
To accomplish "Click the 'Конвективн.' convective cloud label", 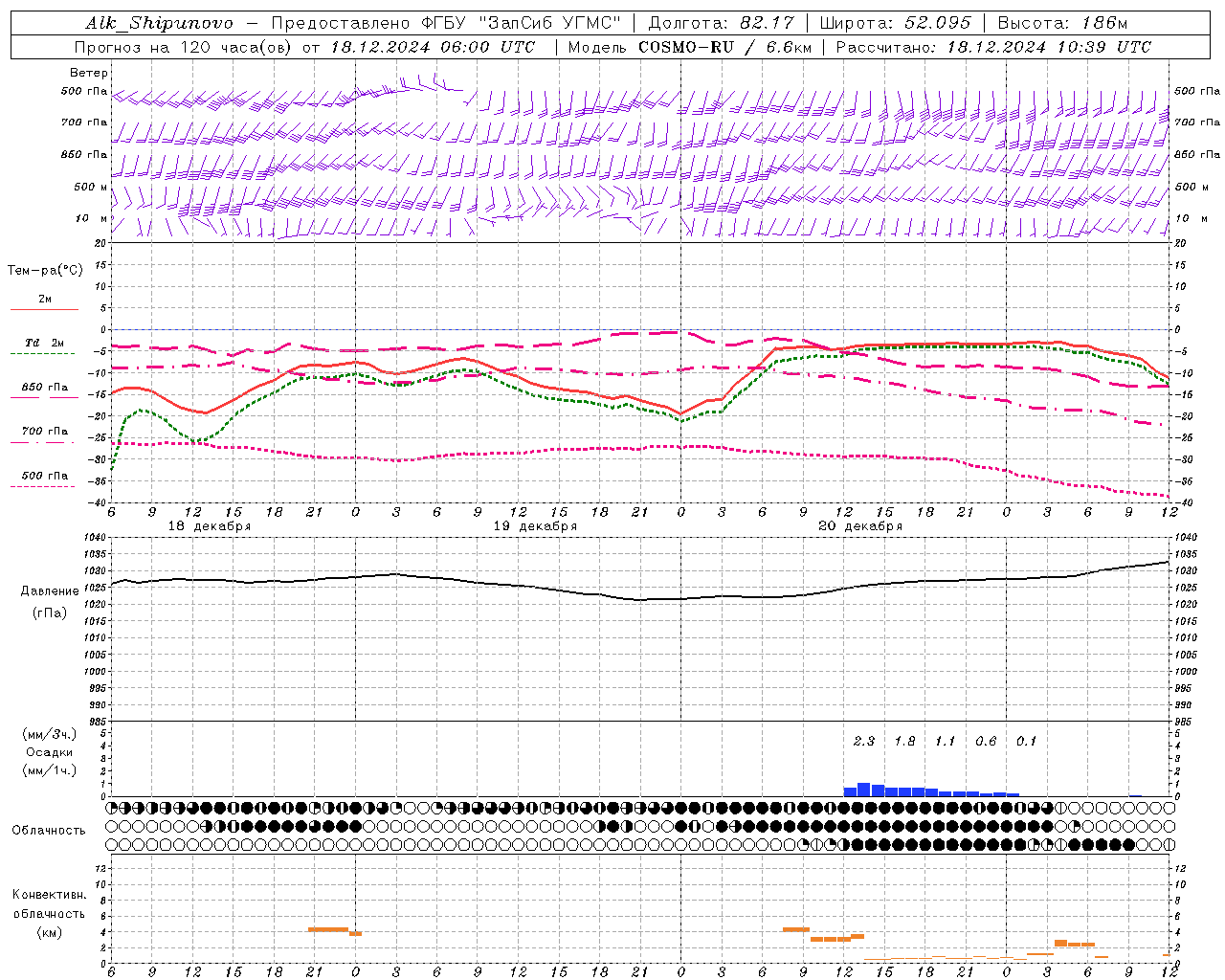I will pyautogui.click(x=50, y=895).
